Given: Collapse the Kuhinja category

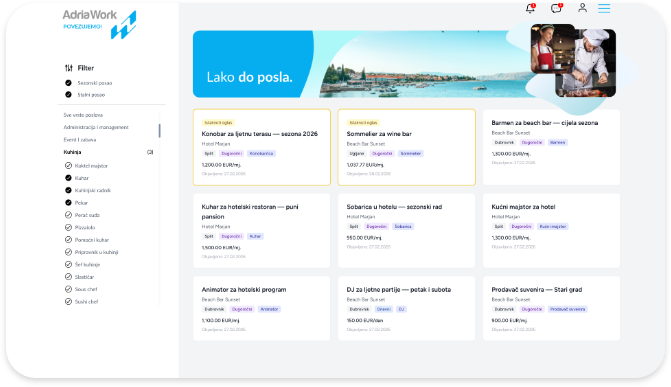Looking at the screenshot, I should 72,152.
